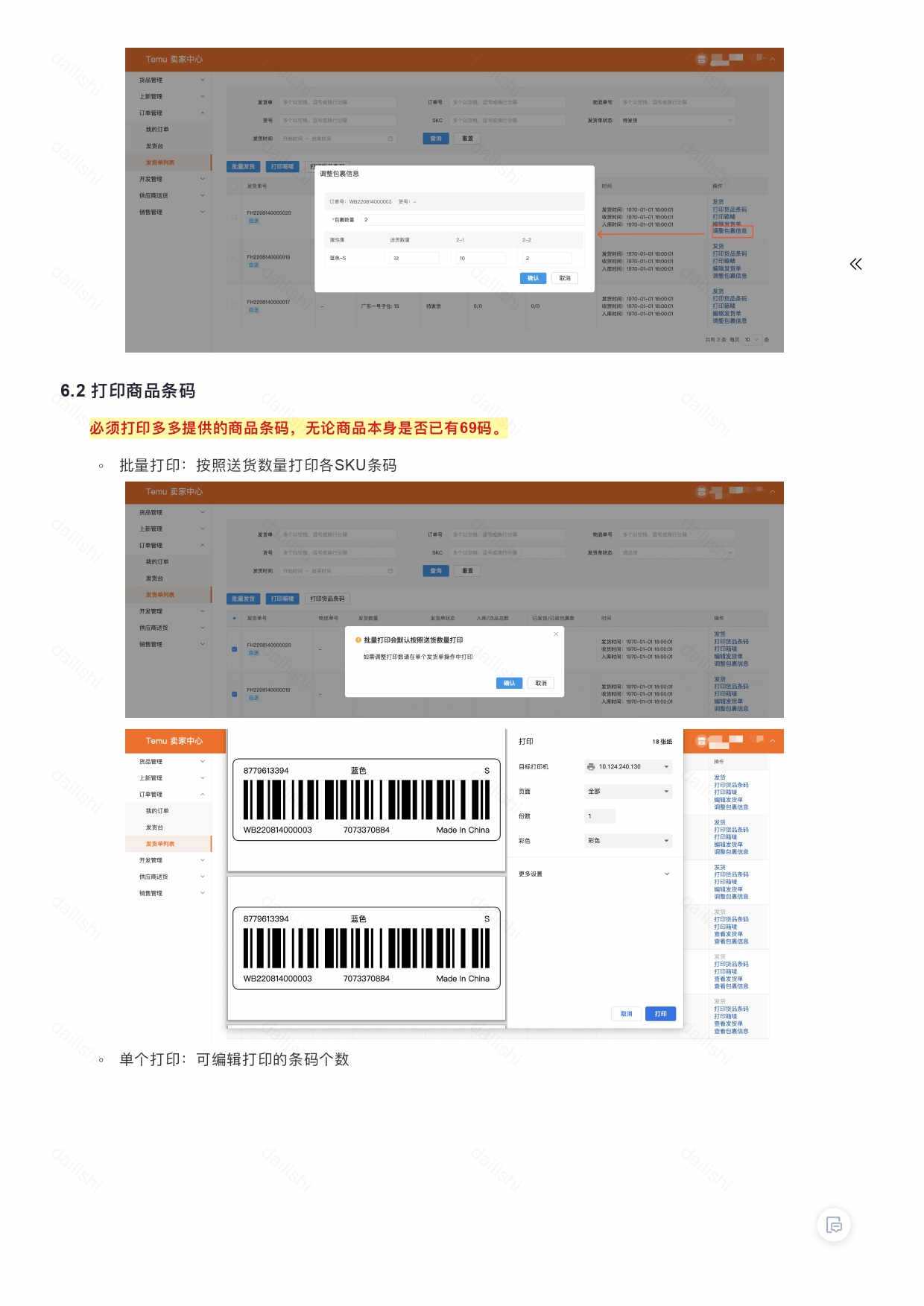The height and width of the screenshot is (1306, 924).
Task: Expand 货品管理 in the print preview screenshot sidebar
Action: click(x=171, y=762)
